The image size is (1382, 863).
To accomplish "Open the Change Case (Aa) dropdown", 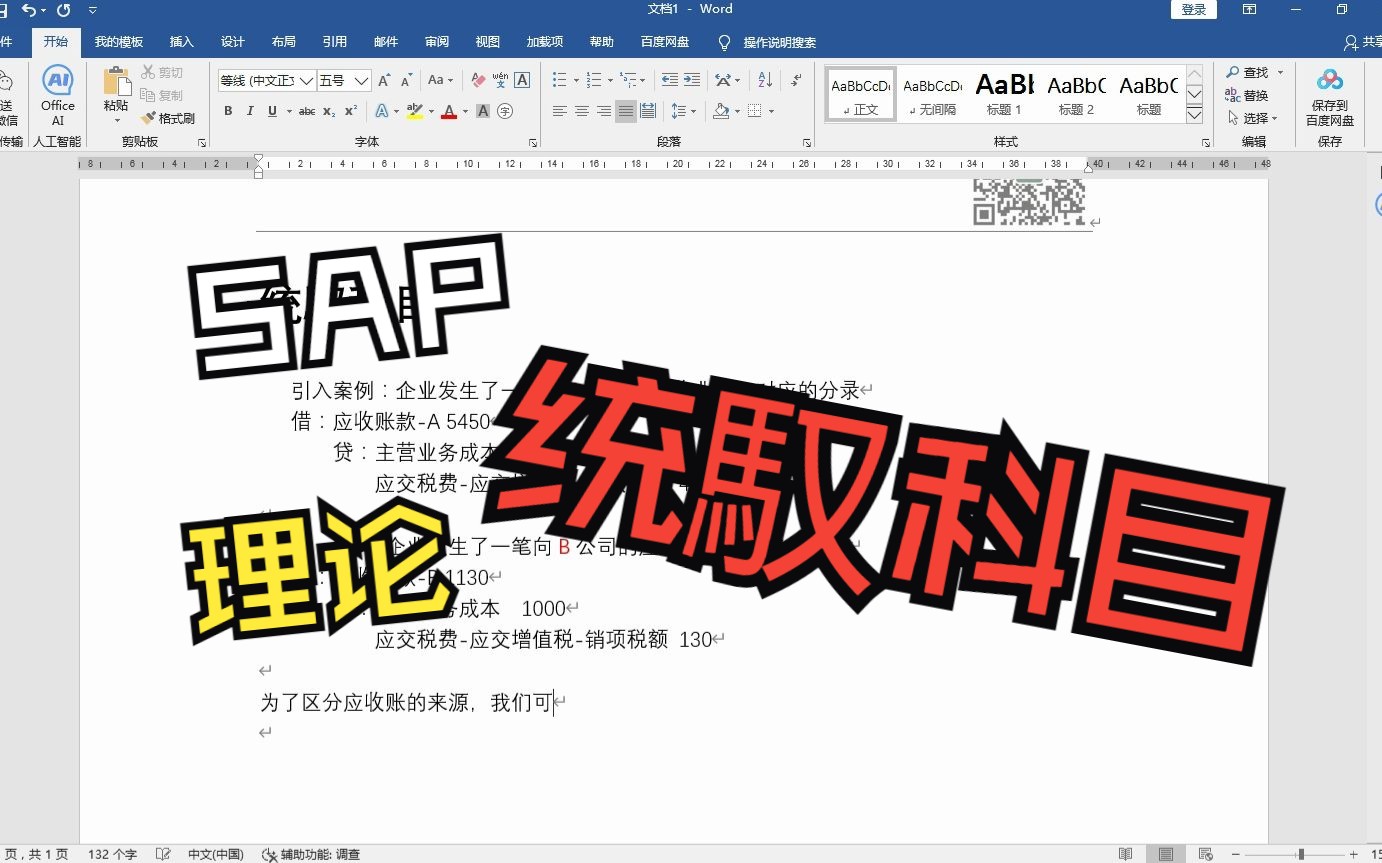I will tap(440, 80).
